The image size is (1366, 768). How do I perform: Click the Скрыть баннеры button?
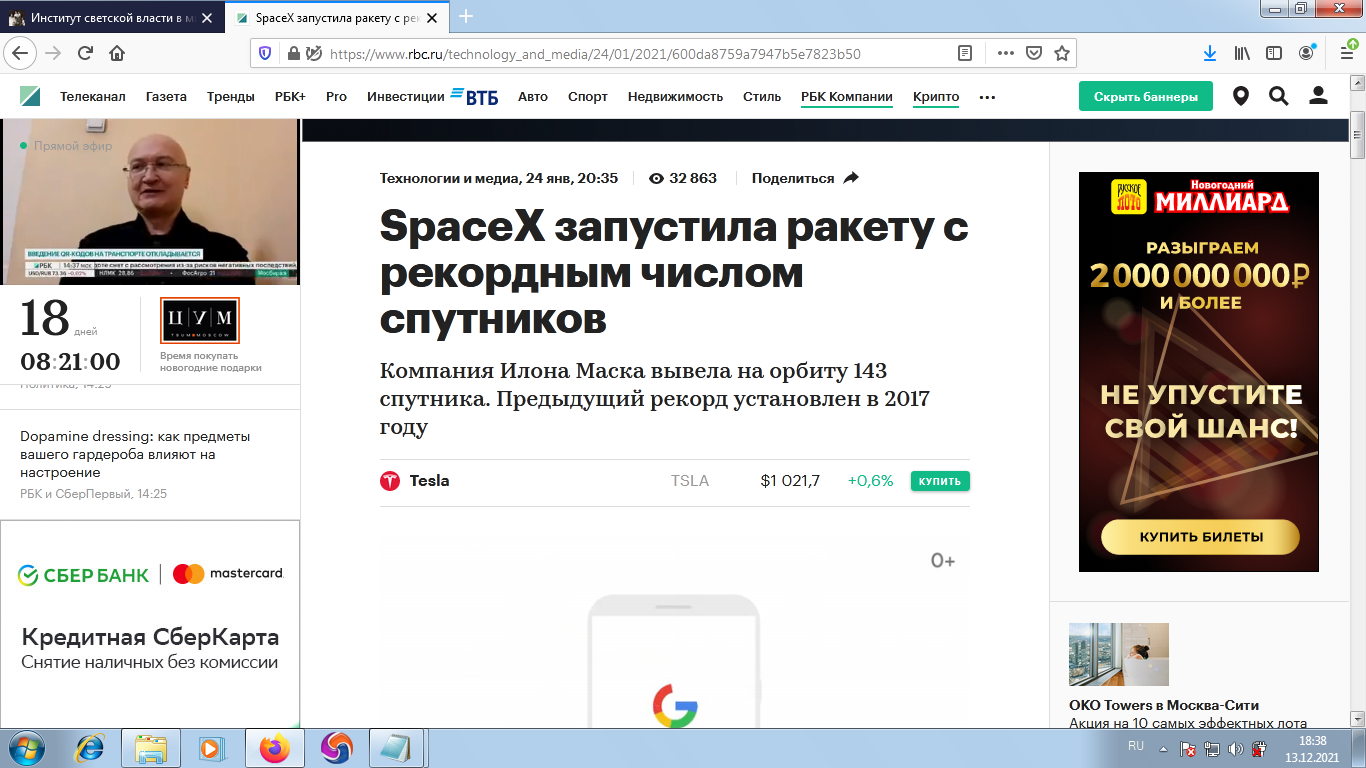click(x=1145, y=96)
